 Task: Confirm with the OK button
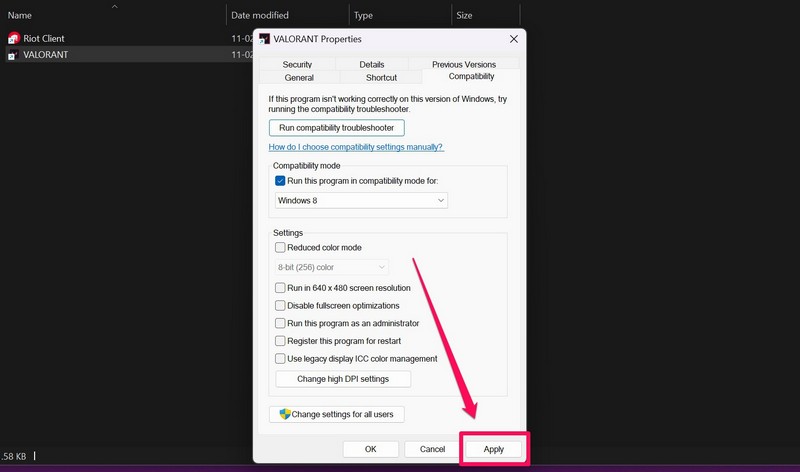click(370, 449)
